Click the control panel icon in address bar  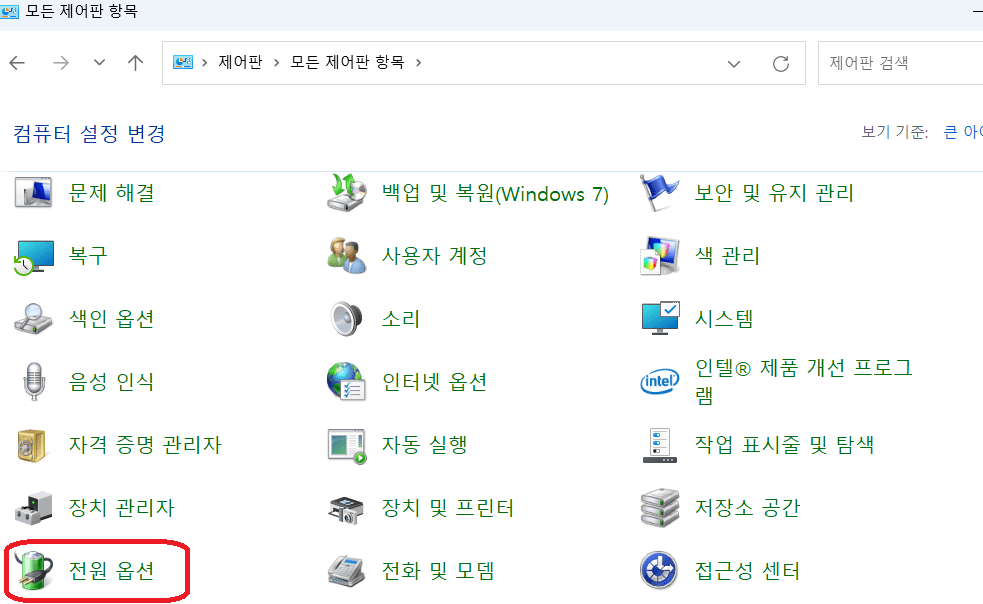(183, 63)
